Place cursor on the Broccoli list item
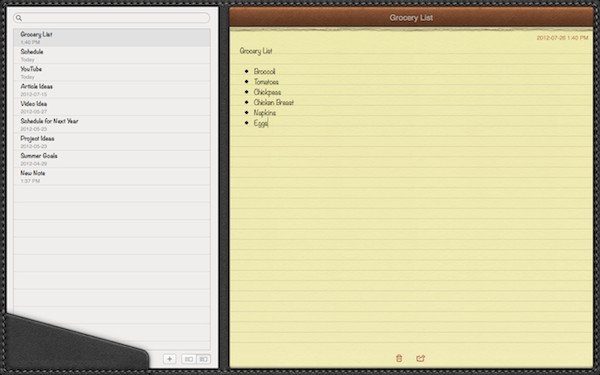Viewport: 600px width, 375px height. pos(264,72)
